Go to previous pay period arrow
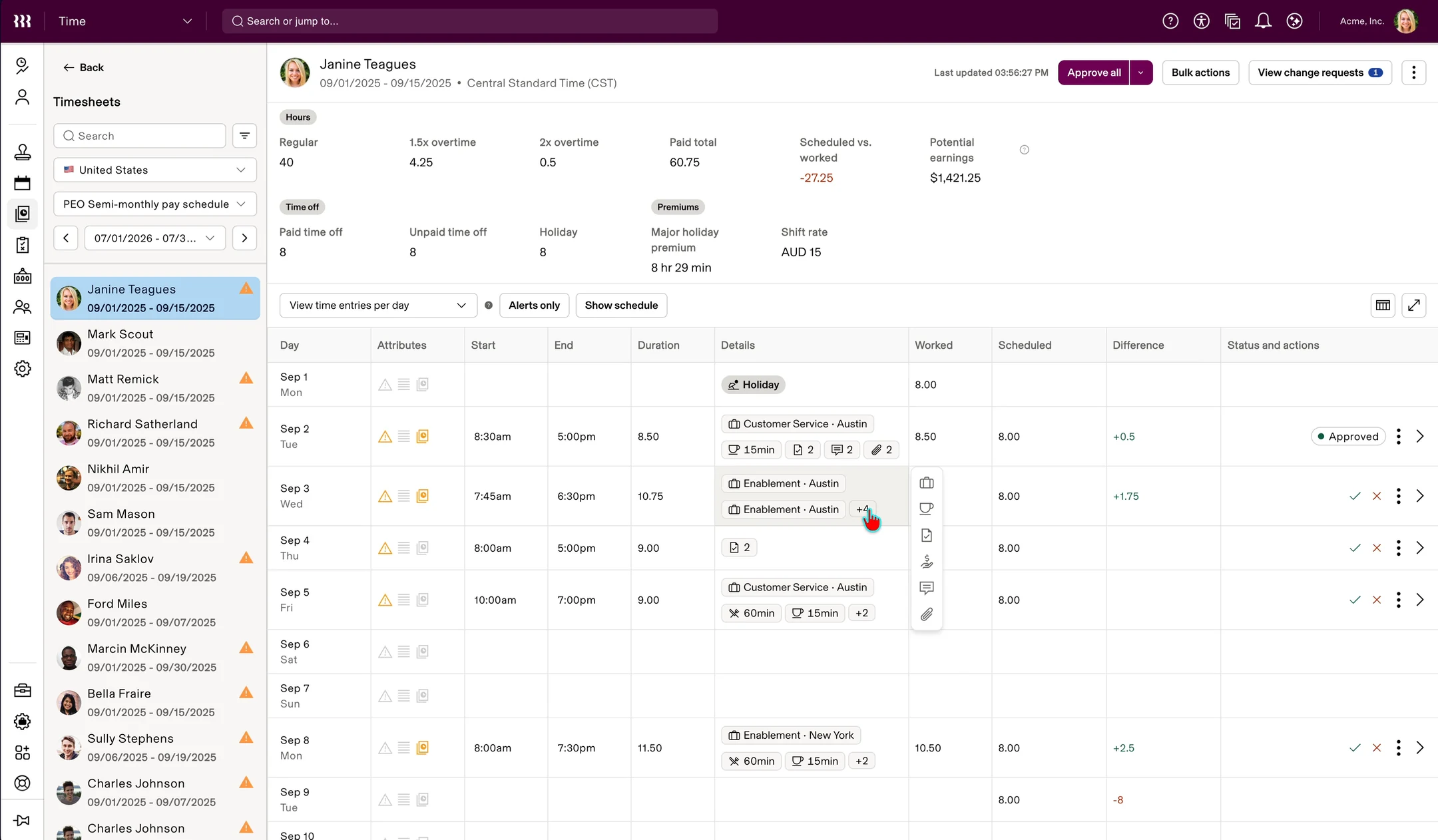The width and height of the screenshot is (1438, 840). (66, 238)
